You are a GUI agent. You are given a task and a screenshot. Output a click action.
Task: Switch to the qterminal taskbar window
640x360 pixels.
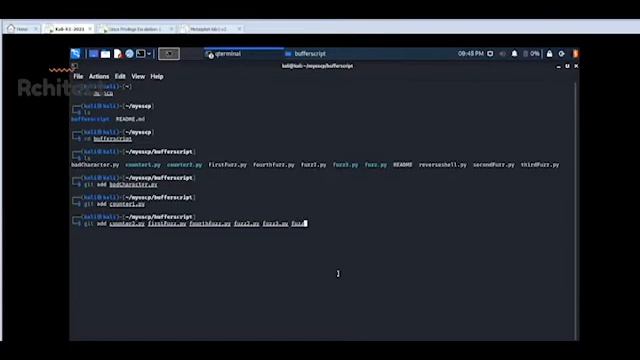[x=243, y=54]
